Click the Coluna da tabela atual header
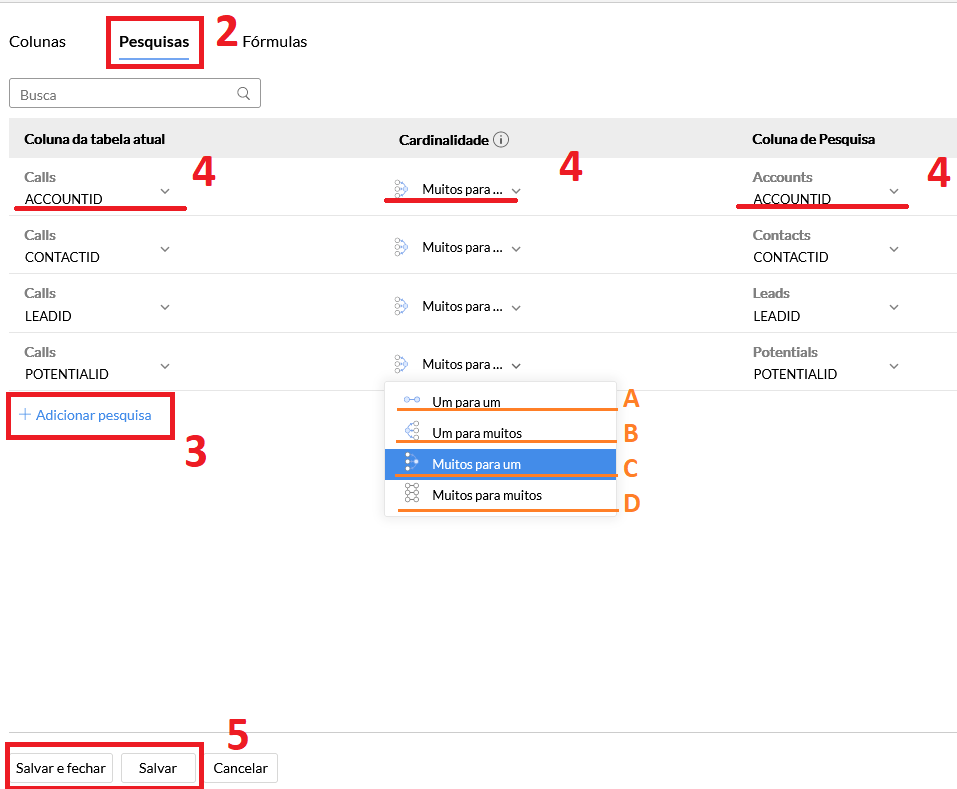This screenshot has height=789, width=957. pyautogui.click(x=95, y=139)
